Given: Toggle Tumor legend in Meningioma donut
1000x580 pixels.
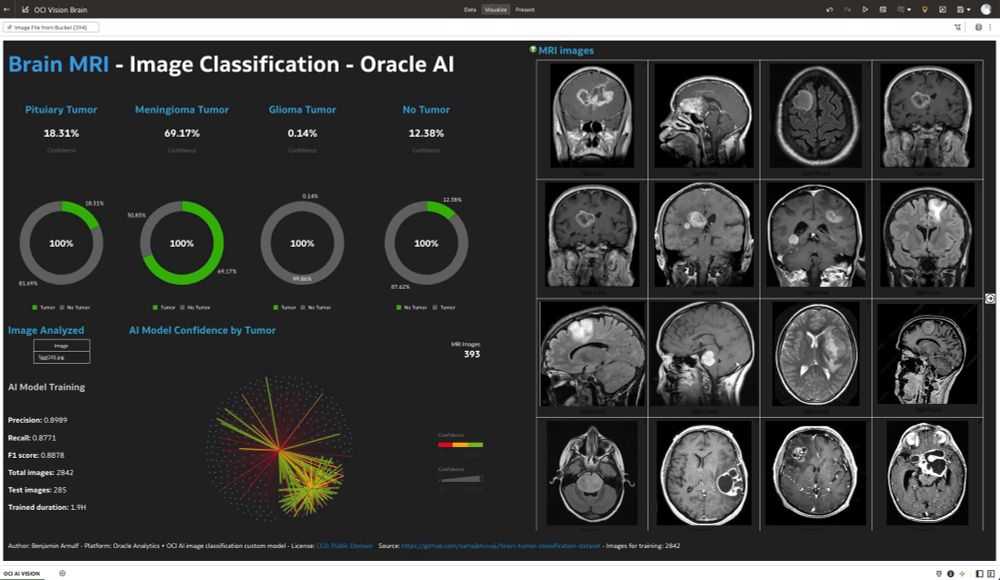Looking at the screenshot, I should [x=164, y=308].
